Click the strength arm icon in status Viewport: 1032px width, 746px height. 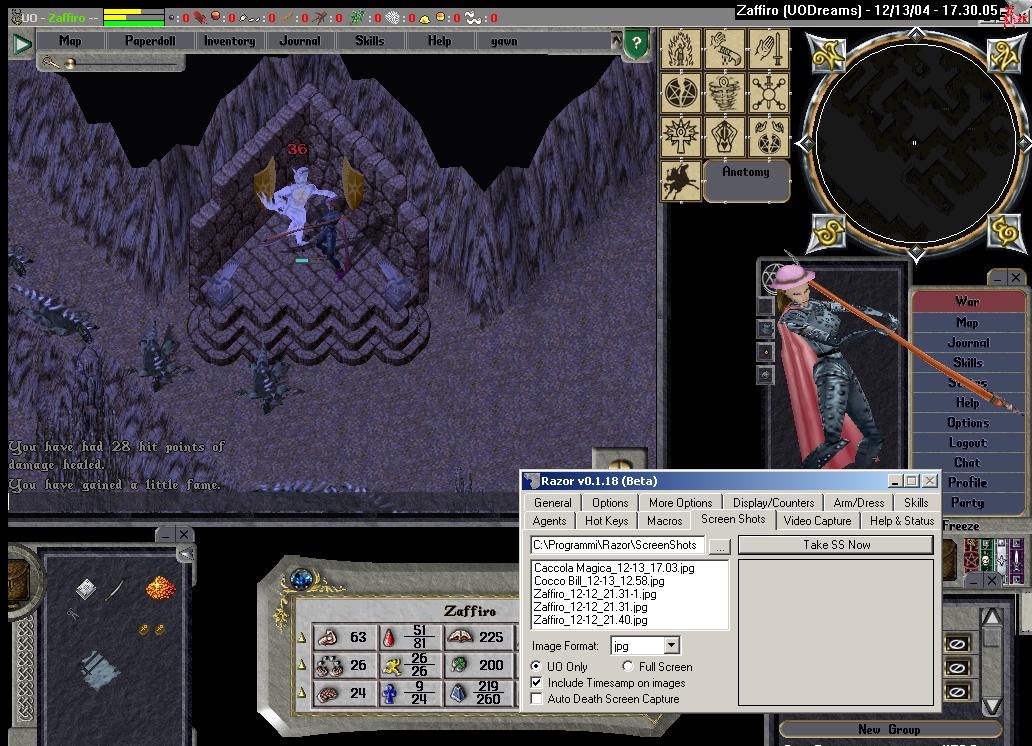click(327, 637)
